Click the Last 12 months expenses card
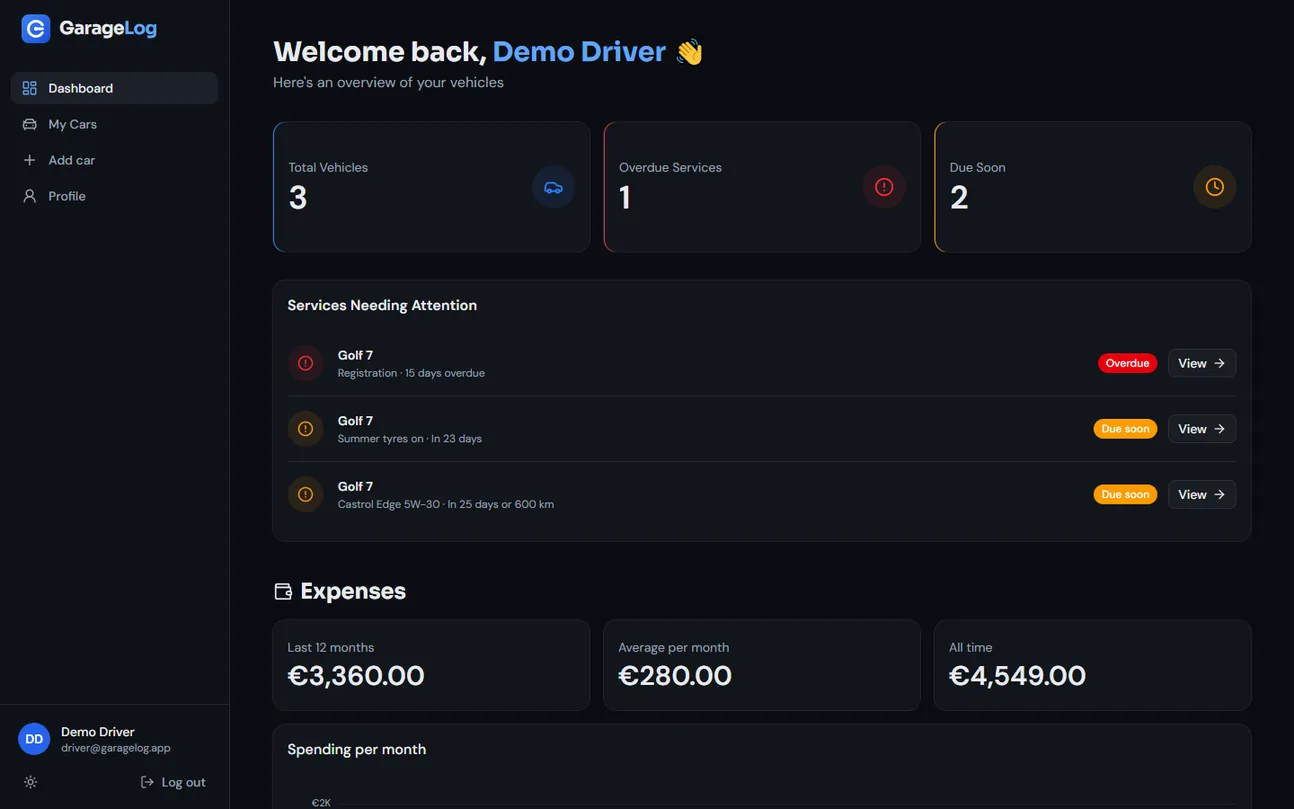This screenshot has width=1294, height=809. (431, 665)
